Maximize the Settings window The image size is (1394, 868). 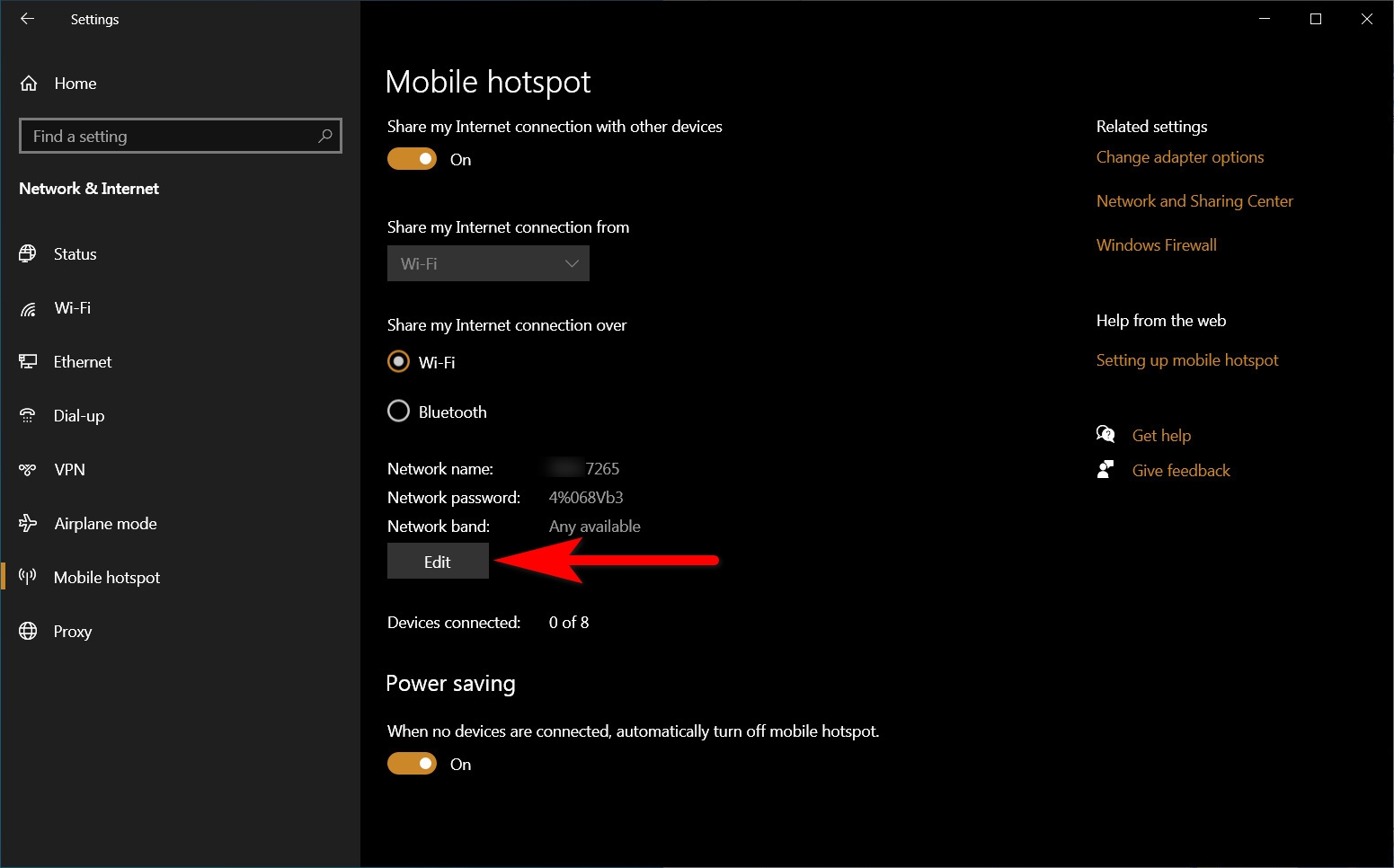coord(1316,19)
